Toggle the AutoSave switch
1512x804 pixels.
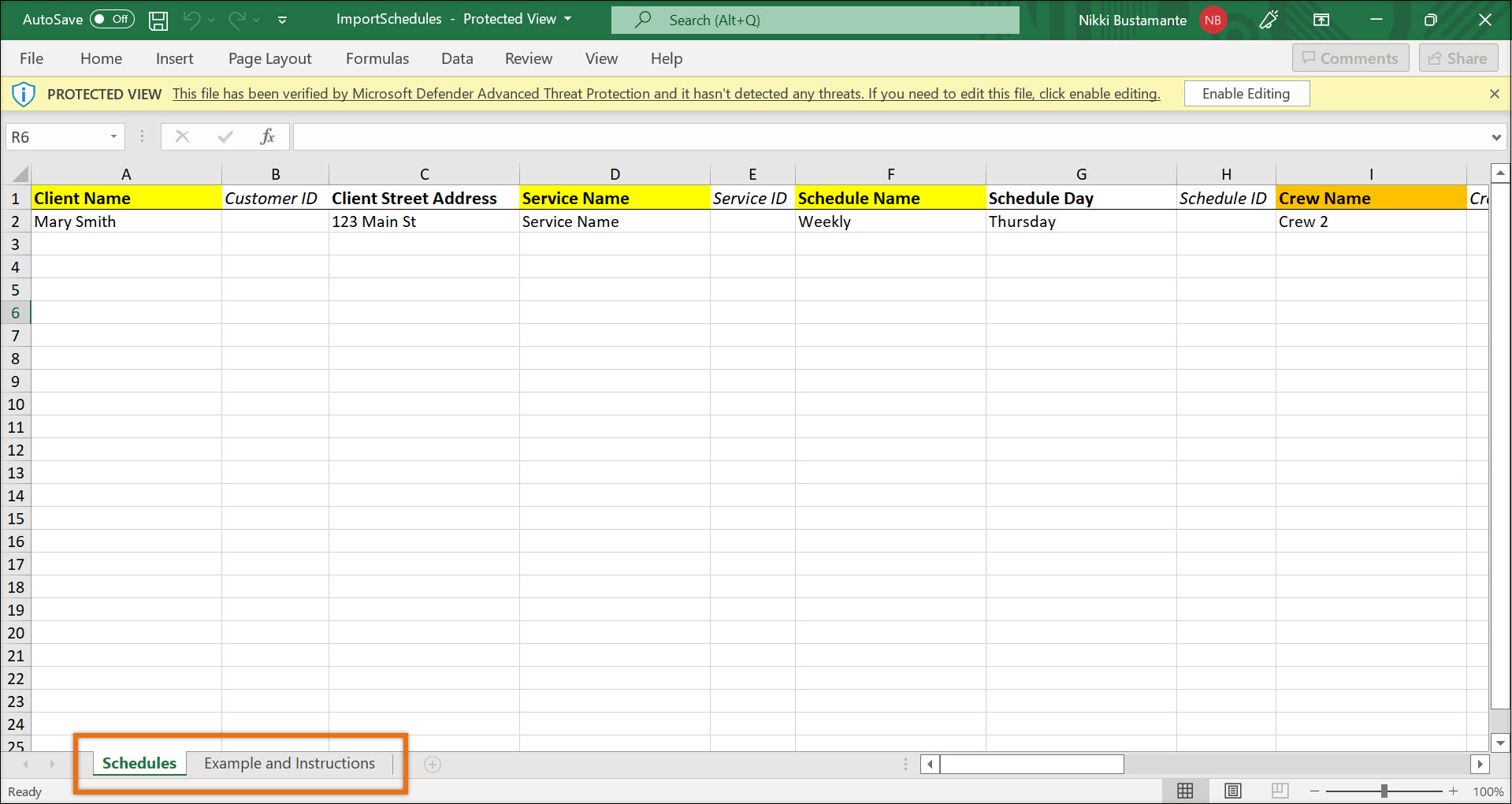pyautogui.click(x=112, y=20)
